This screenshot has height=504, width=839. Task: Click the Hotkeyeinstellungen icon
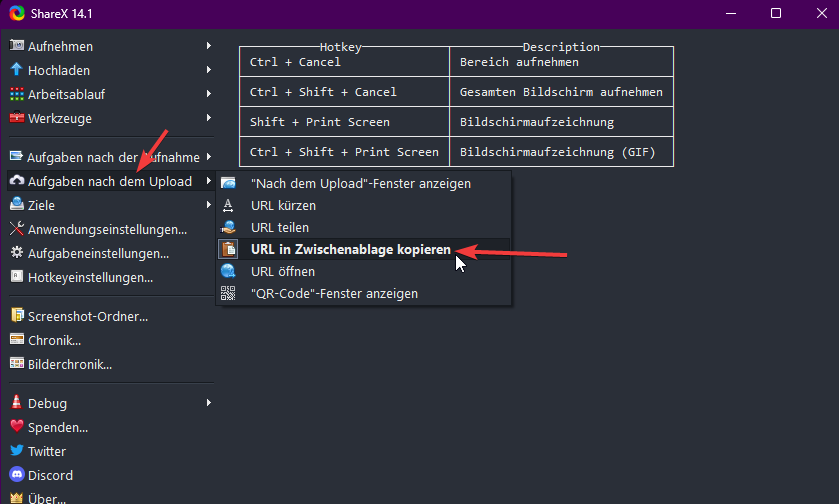(x=16, y=277)
